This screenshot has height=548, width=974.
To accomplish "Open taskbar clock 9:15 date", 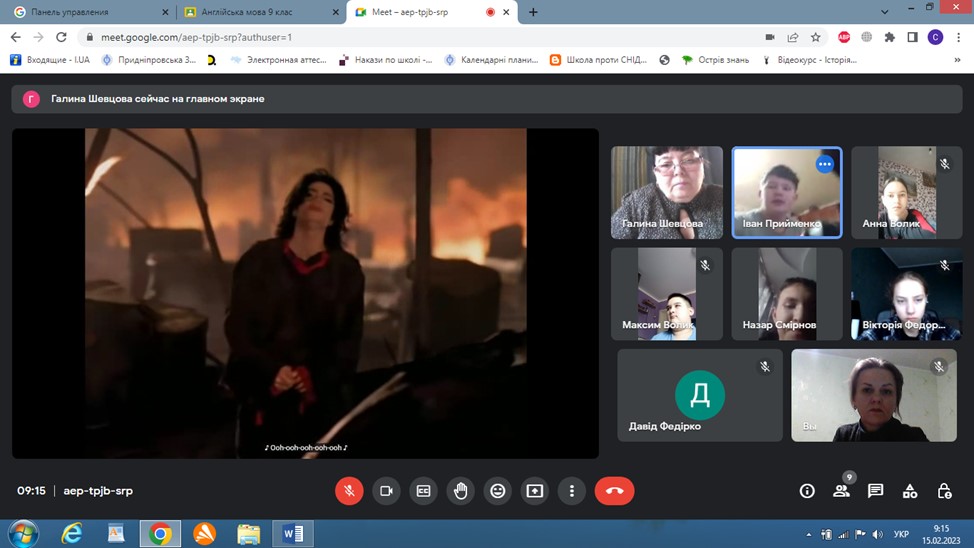I will click(x=941, y=534).
